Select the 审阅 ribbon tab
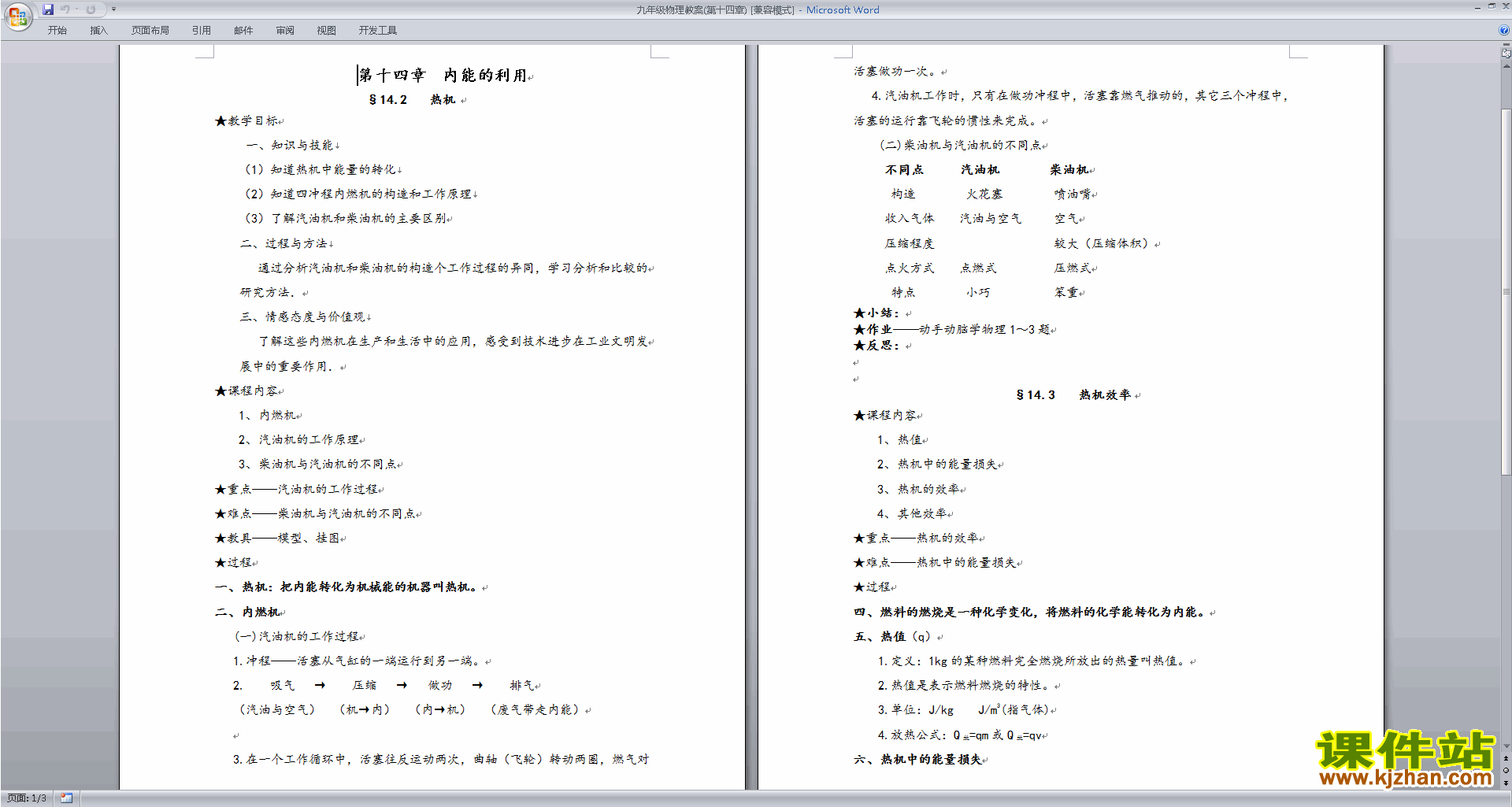This screenshot has width=1512, height=807. [x=285, y=30]
